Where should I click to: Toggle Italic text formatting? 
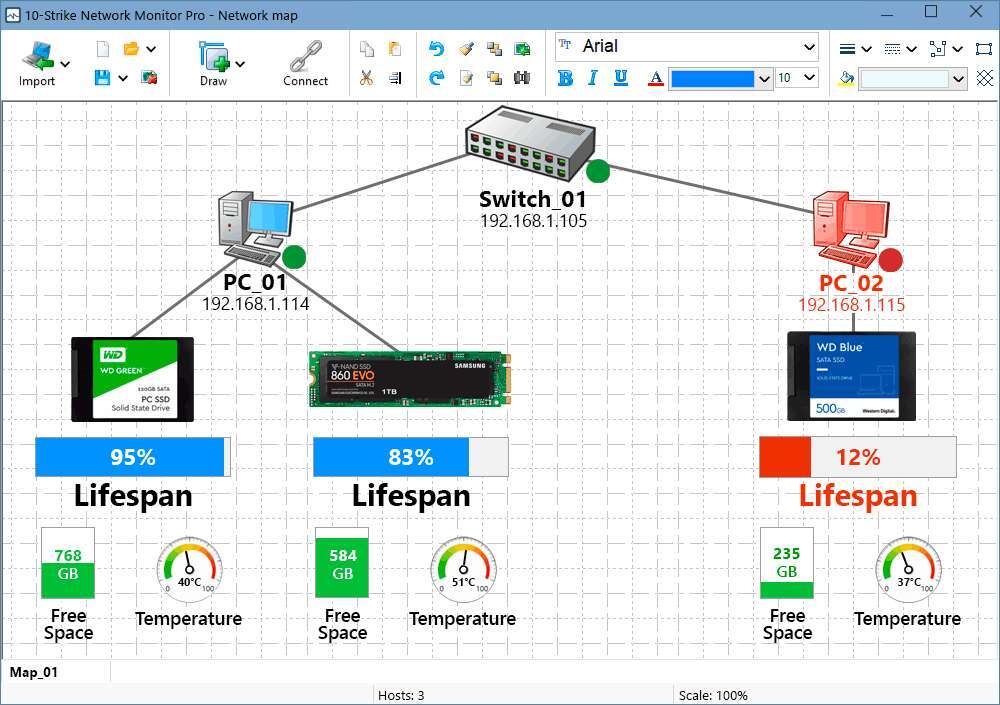592,78
